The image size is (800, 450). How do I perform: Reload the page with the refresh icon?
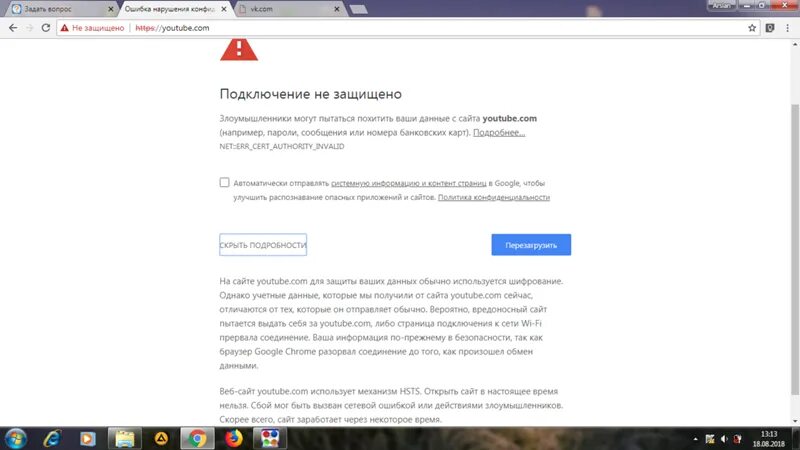(45, 28)
